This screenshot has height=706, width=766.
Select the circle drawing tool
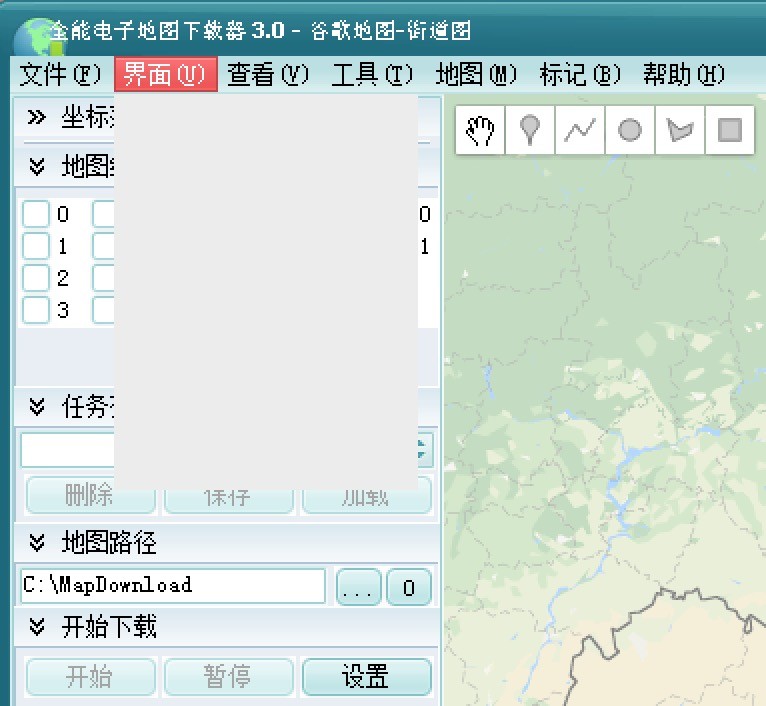(x=630, y=130)
